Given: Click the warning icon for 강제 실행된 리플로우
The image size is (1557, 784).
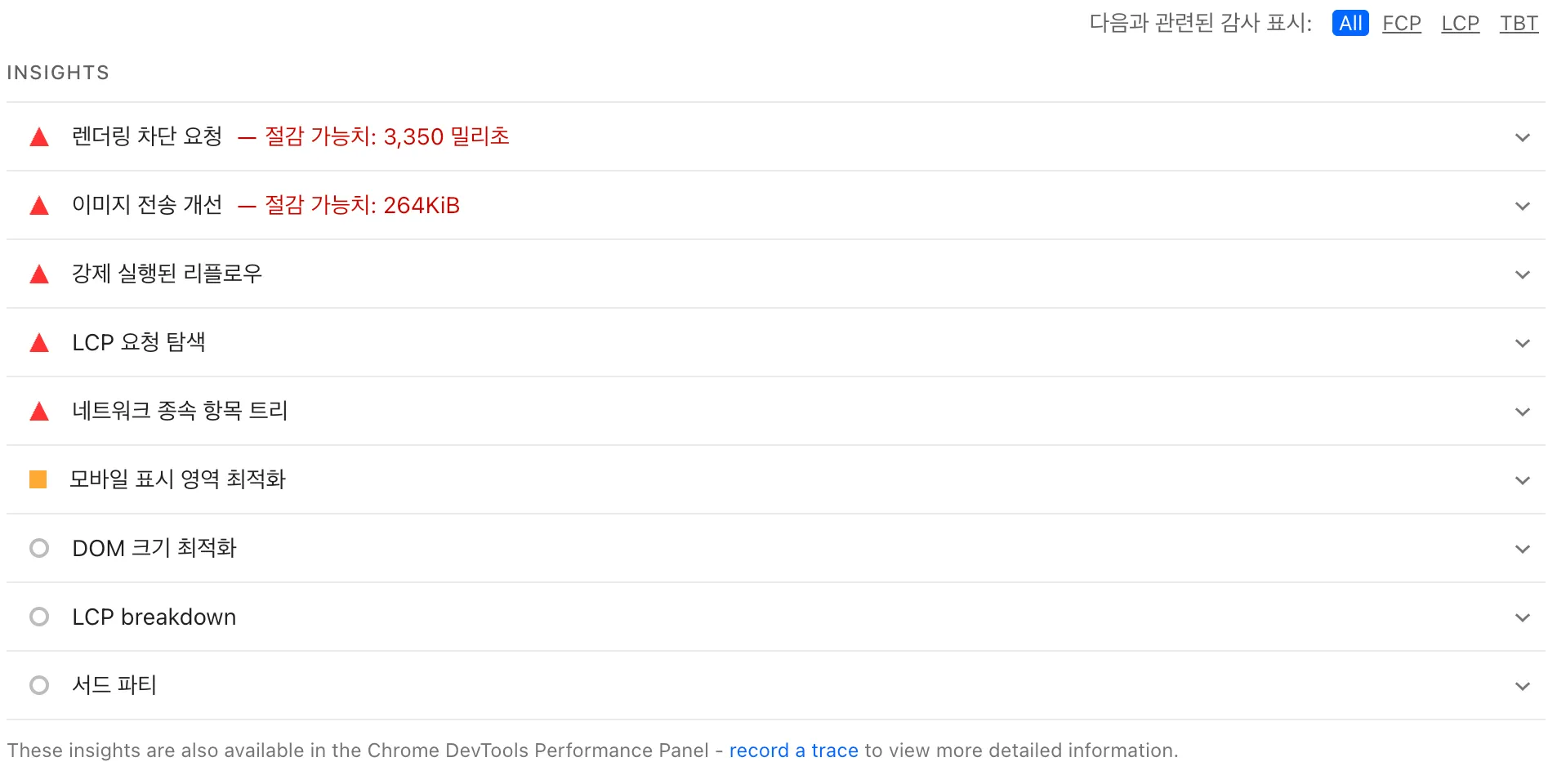Looking at the screenshot, I should tap(39, 274).
